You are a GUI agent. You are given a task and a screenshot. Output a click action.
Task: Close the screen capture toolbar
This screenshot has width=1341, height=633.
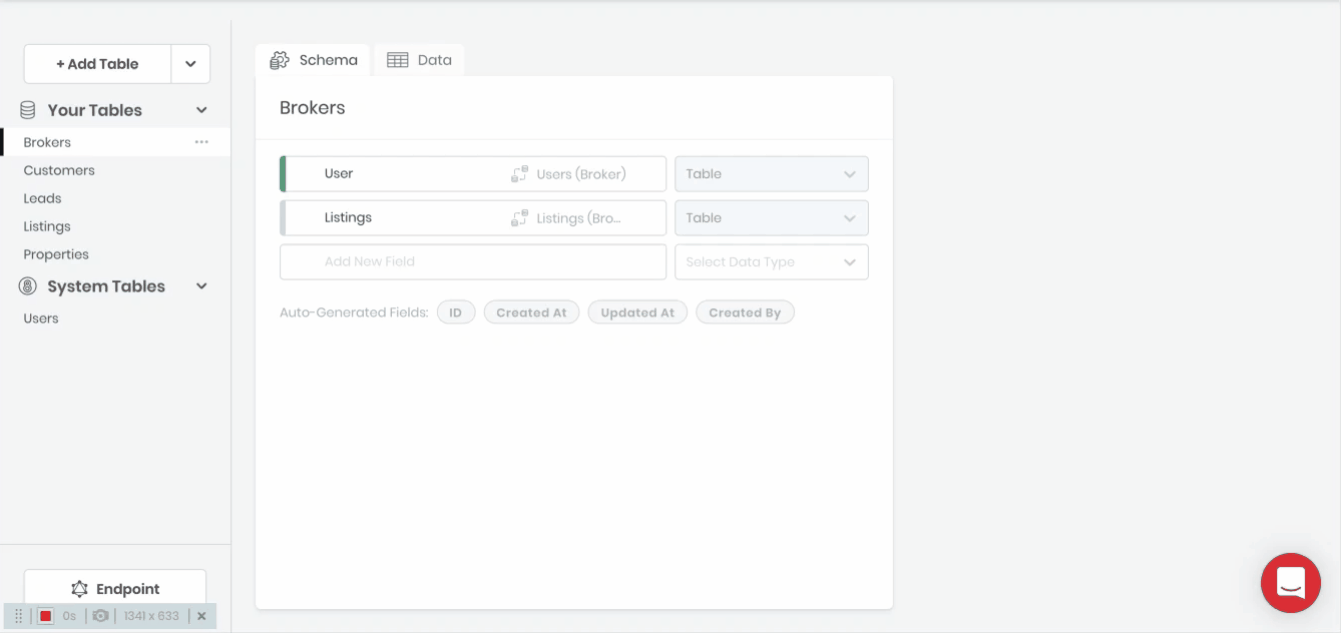click(x=202, y=616)
